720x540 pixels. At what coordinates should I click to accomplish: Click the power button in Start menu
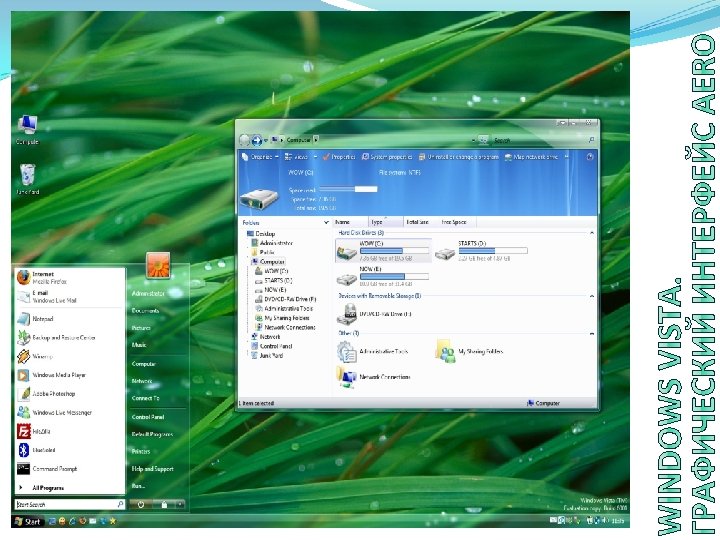[141, 504]
